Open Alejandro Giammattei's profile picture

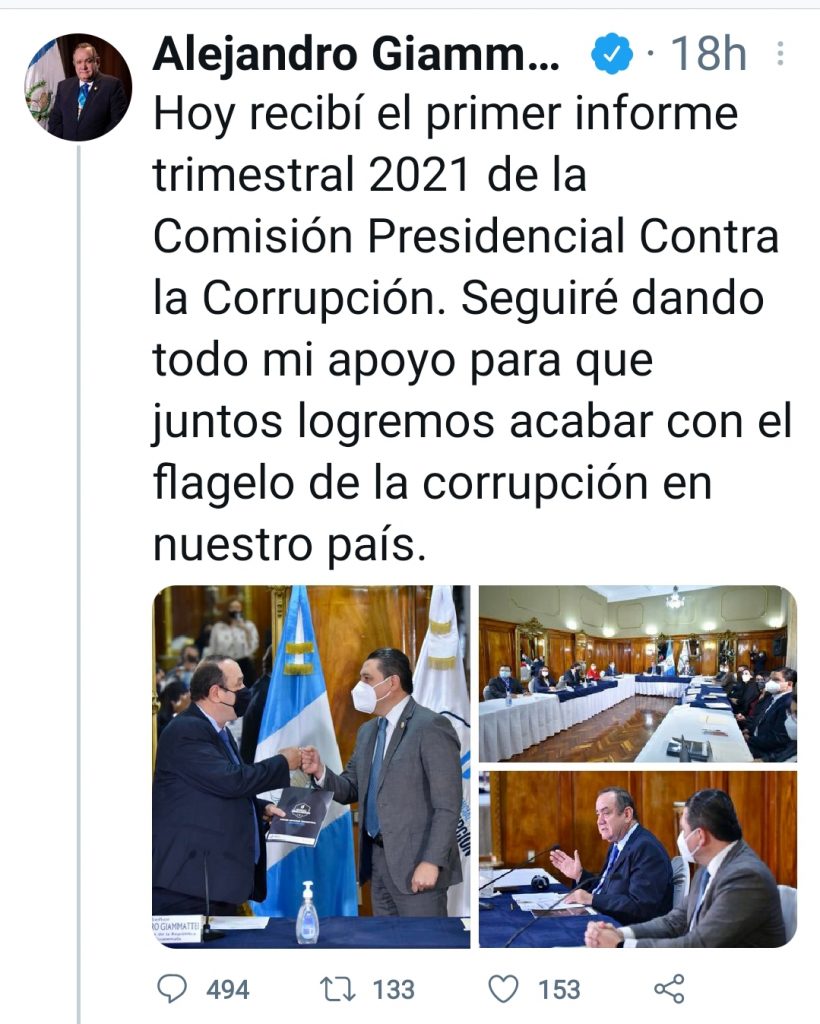[78, 88]
